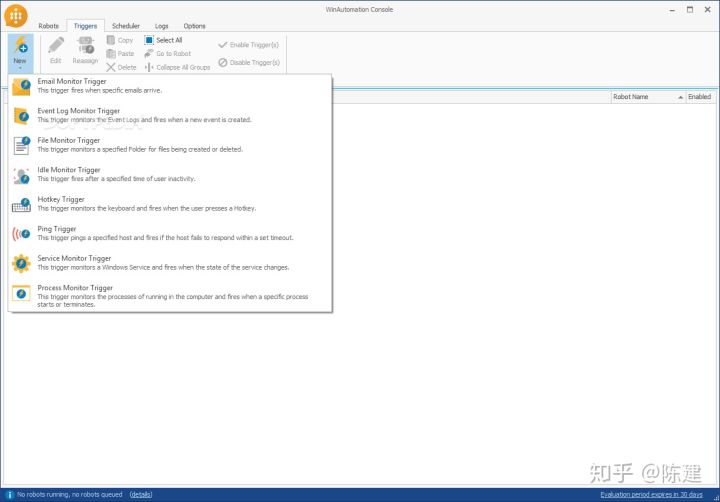Click Process Monitor description about running processes

coord(173,300)
